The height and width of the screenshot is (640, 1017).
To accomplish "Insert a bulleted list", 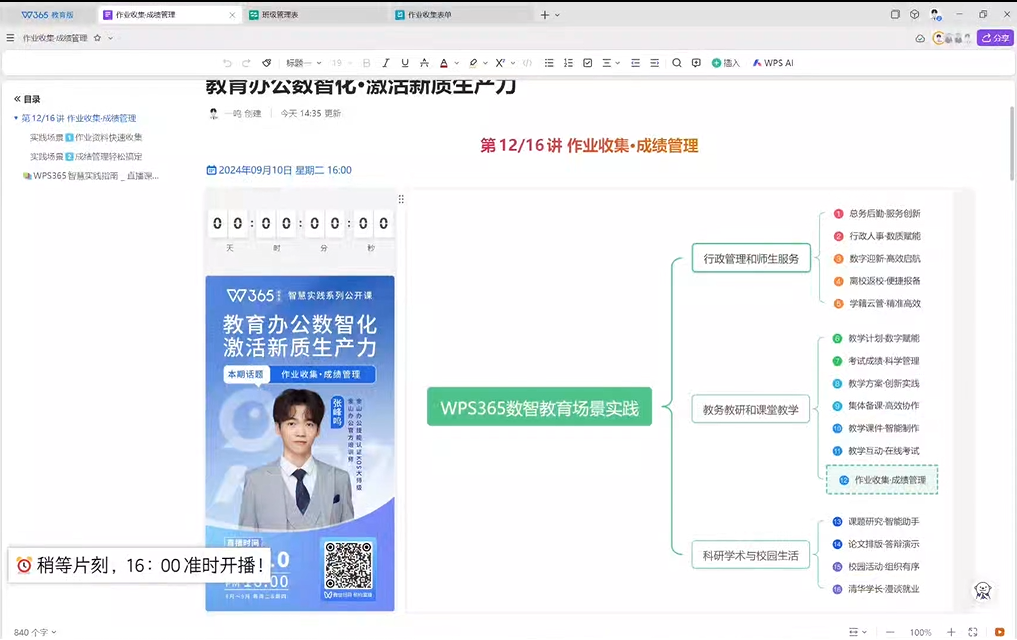I will (x=549, y=63).
